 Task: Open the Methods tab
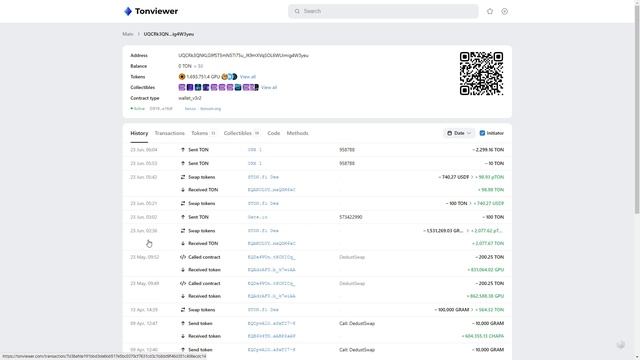[x=298, y=133]
